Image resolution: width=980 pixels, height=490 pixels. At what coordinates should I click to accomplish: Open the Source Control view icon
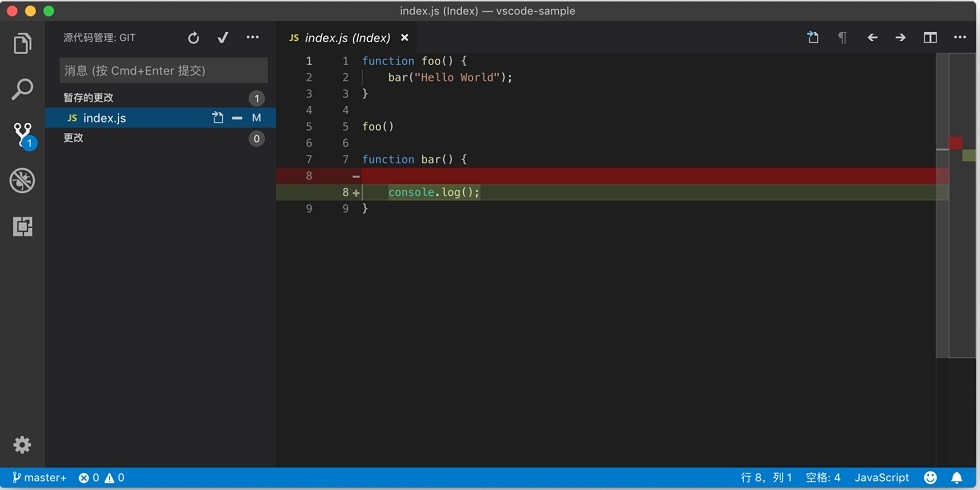tap(24, 135)
